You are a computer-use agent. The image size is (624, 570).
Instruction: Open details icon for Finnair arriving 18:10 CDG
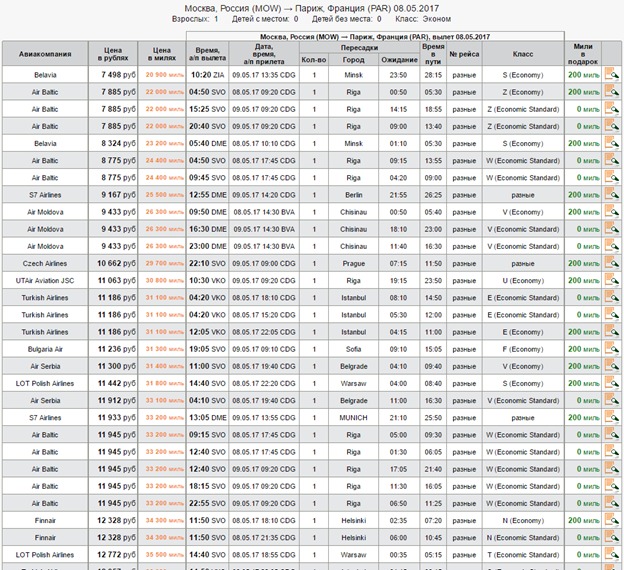coord(612,519)
